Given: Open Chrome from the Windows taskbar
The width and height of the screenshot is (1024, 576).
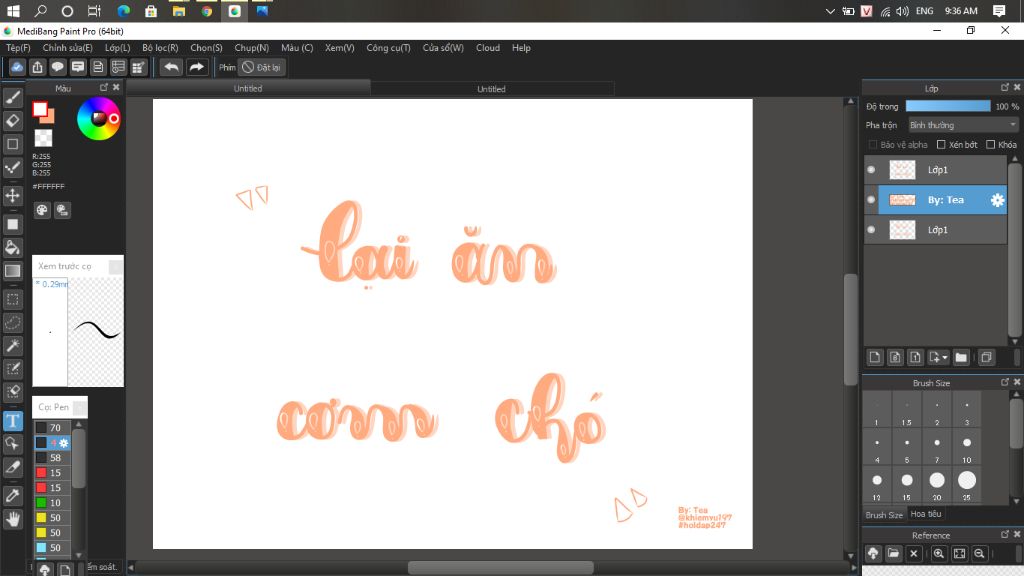Looking at the screenshot, I should (206, 11).
